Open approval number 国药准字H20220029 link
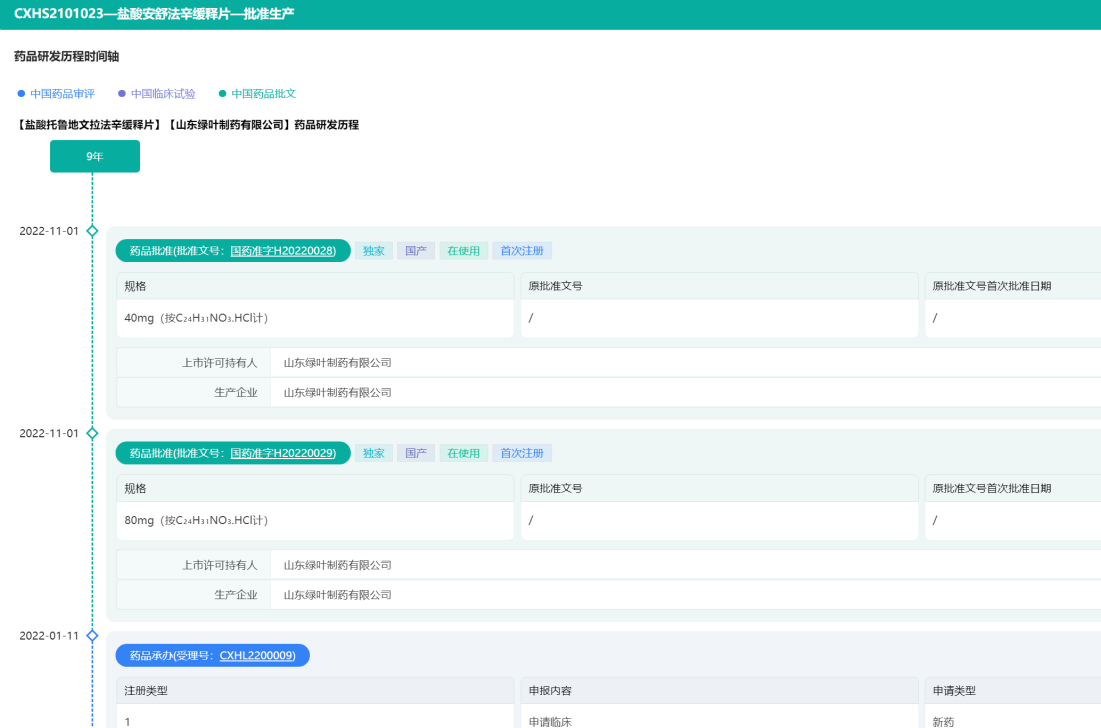Screen dimensions: 1101x728 283,453
